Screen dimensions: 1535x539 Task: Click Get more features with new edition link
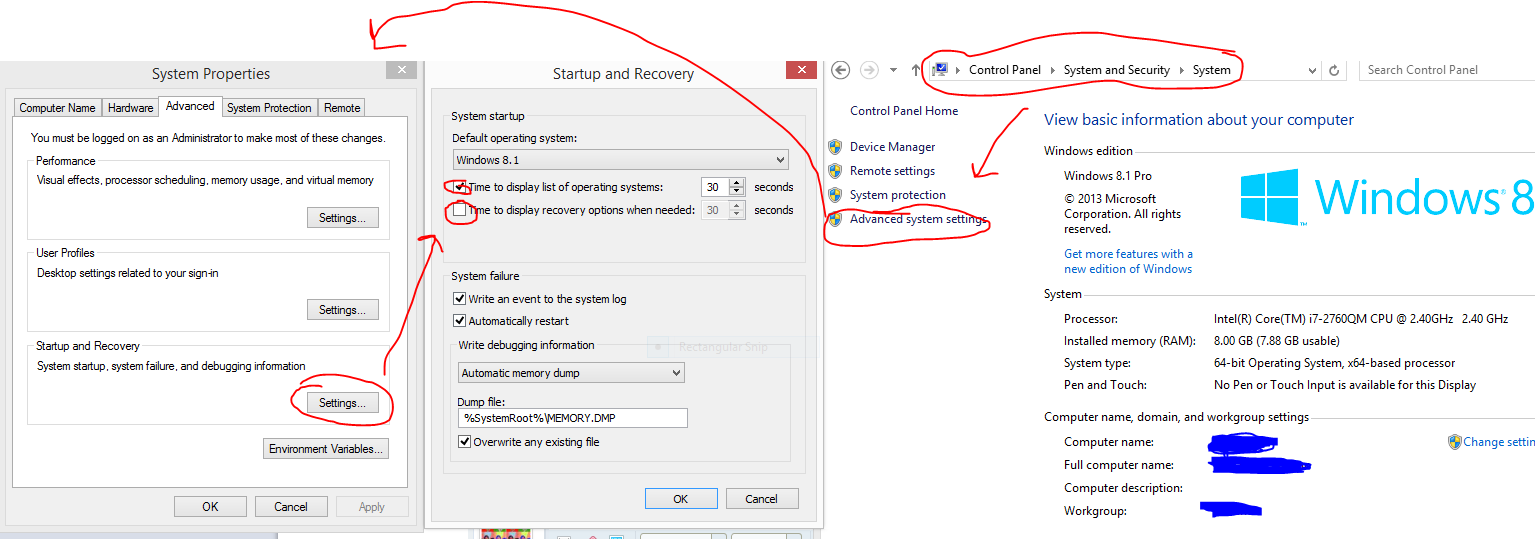[x=1128, y=261]
